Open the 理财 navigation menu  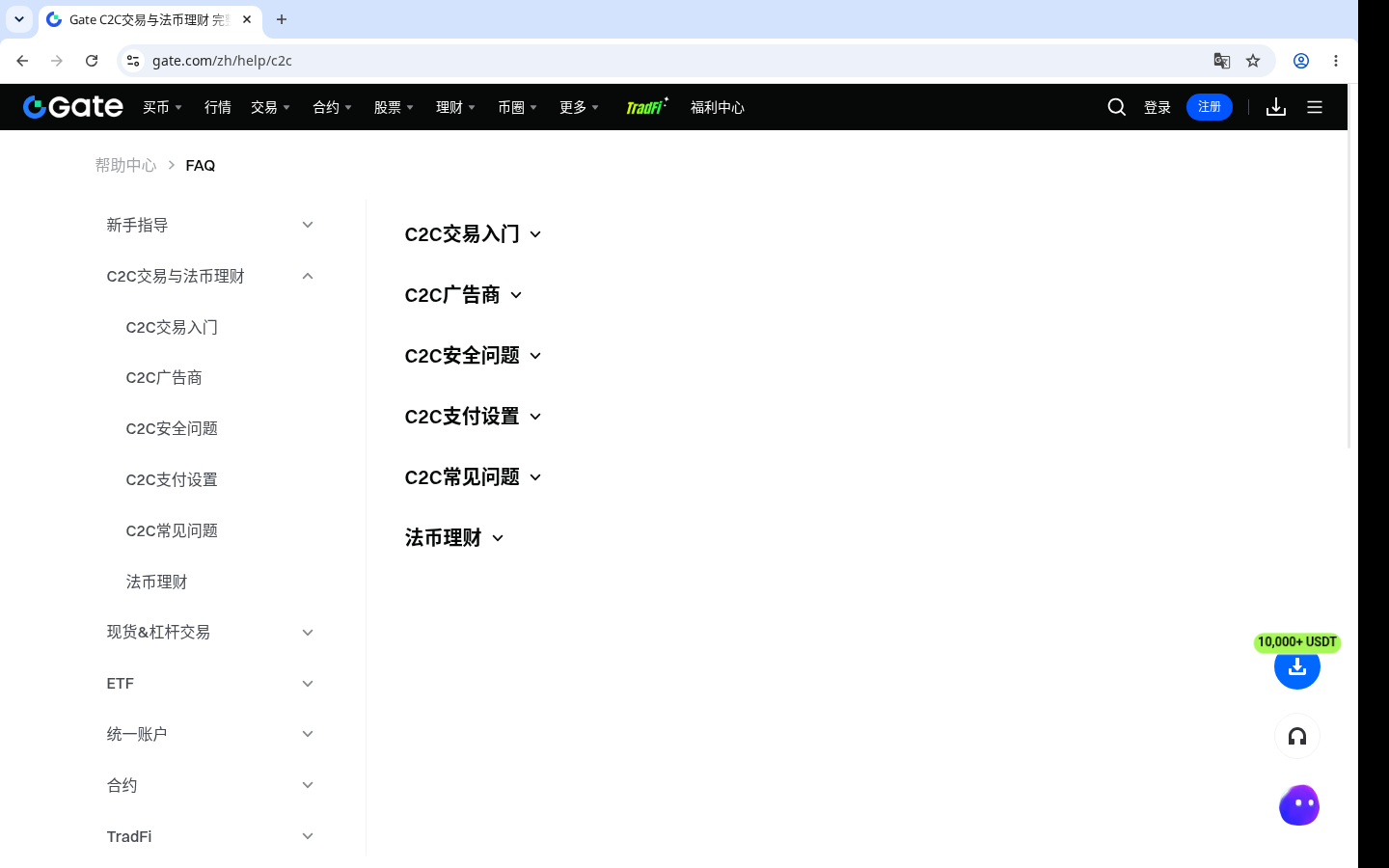tap(455, 107)
